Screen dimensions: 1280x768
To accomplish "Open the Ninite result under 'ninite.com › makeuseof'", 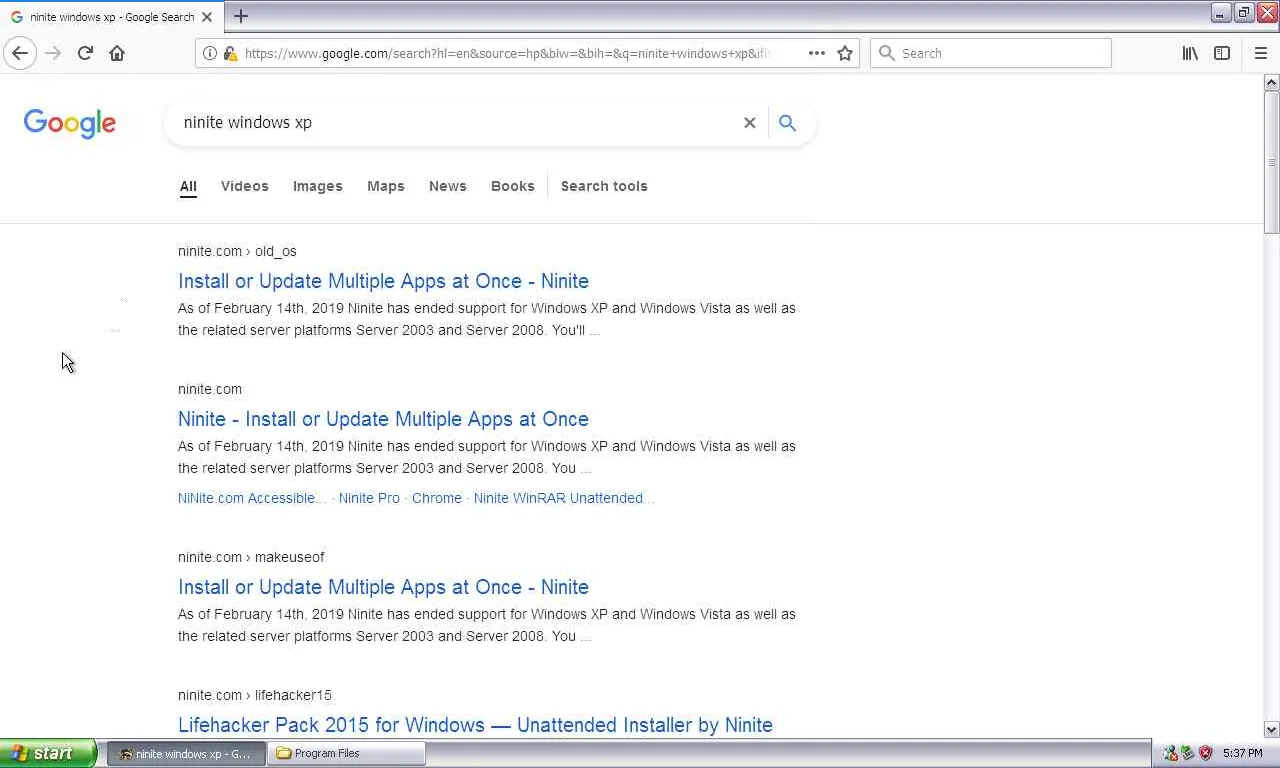I will coord(383,587).
